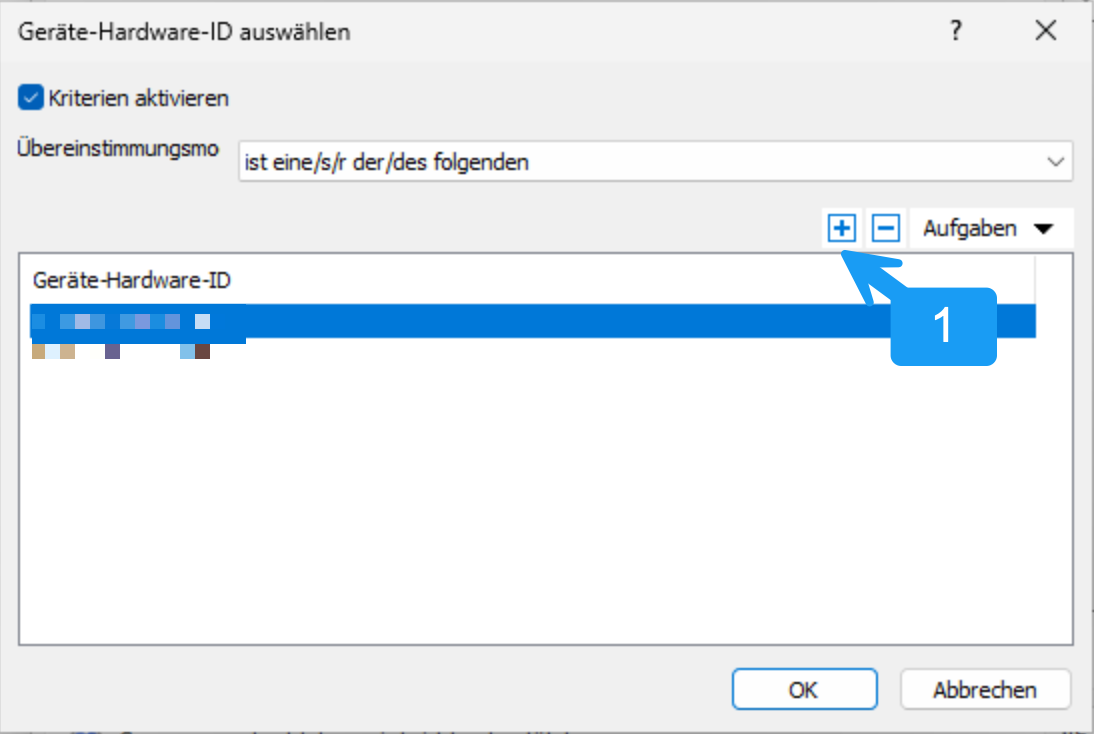Click the question mark help icon

tap(956, 31)
